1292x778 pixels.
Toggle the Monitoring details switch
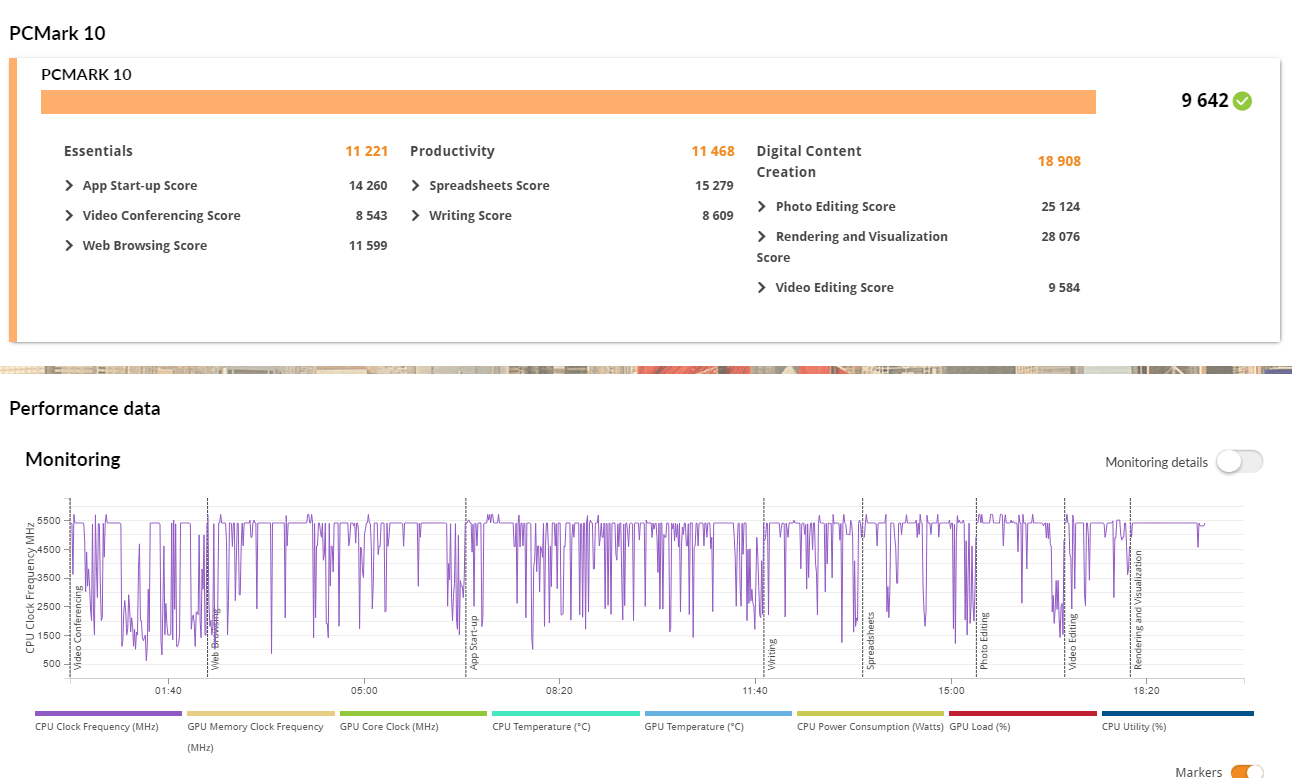coord(1239,462)
